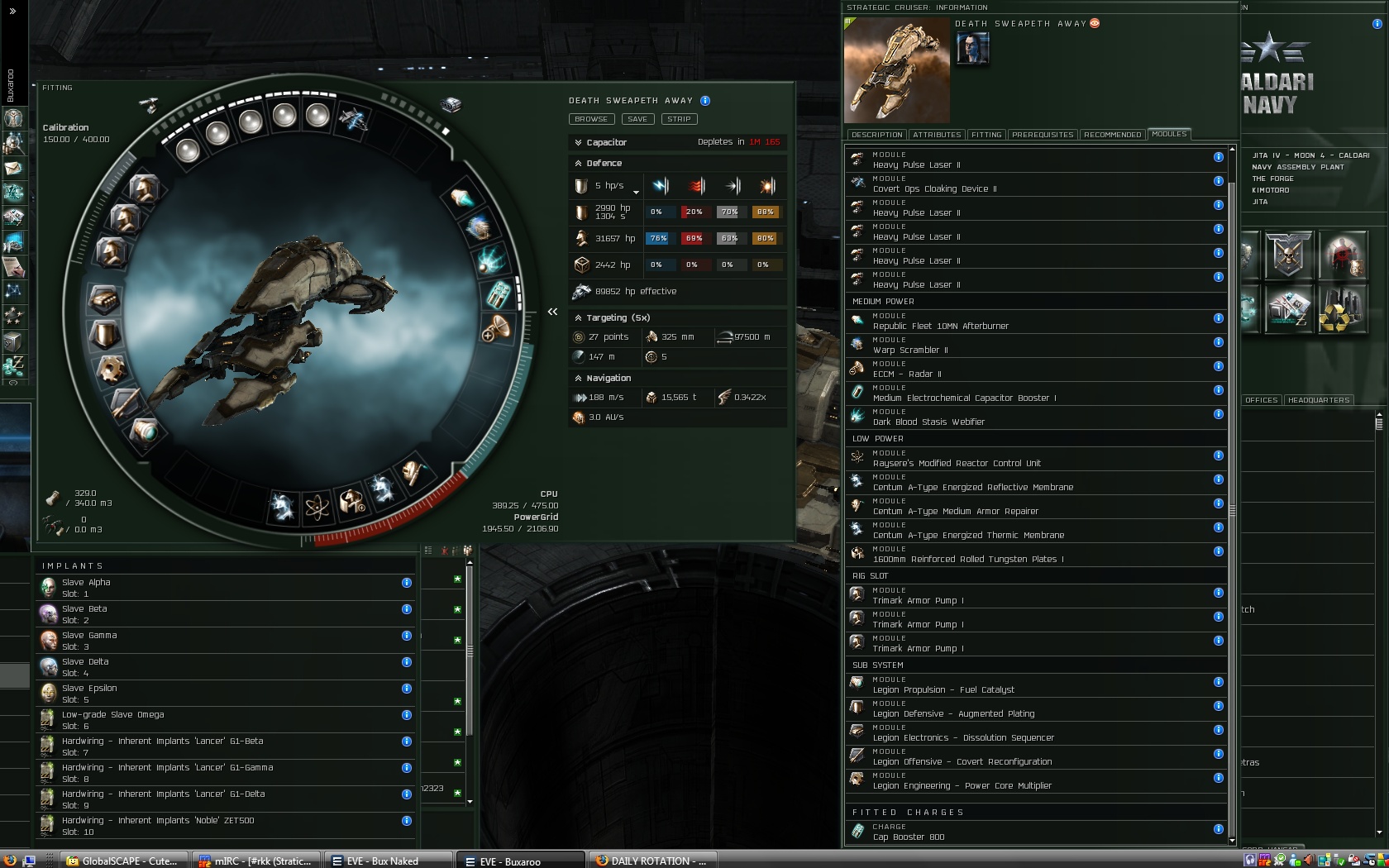Show info for Slave Alpha implant

click(407, 583)
